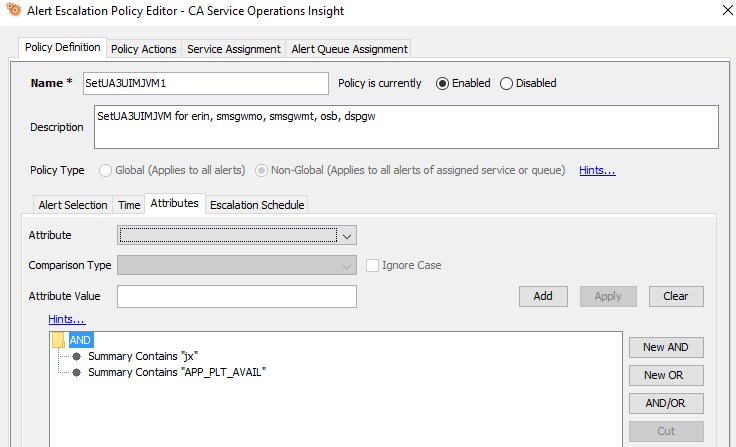Screen dimensions: 736x447
Task: Open the Service Assignment tab
Action: point(234,49)
